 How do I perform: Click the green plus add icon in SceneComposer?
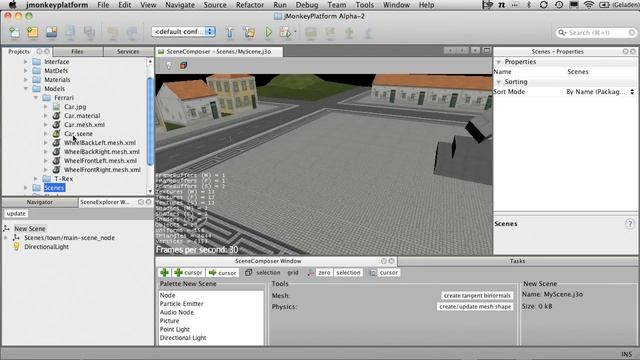[164, 272]
